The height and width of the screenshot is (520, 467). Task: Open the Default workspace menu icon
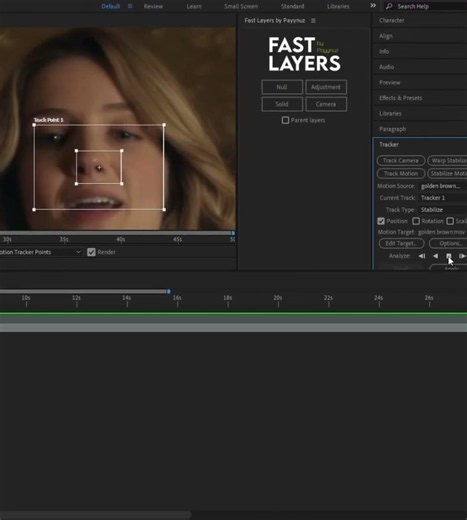130,6
